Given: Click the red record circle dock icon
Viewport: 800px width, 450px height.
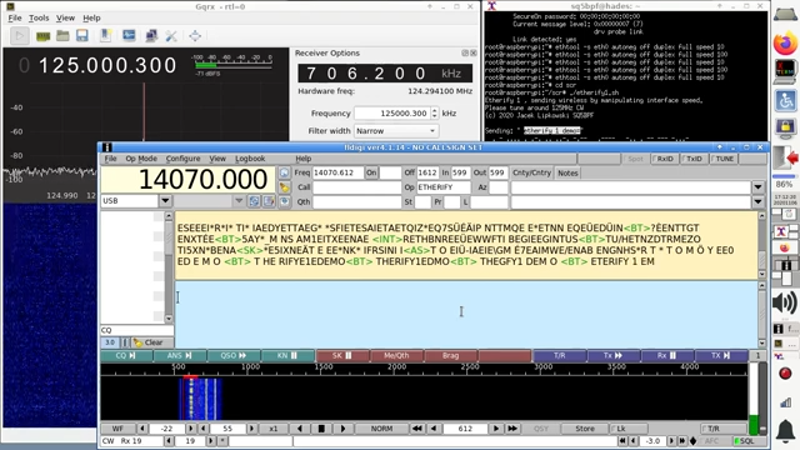Looking at the screenshot, I should pyautogui.click(x=785, y=373).
